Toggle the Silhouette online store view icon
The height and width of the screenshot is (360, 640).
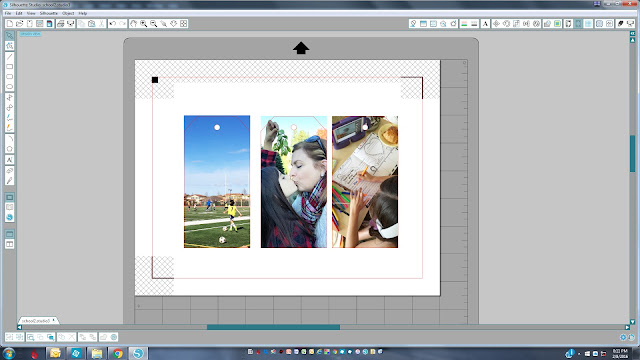[x=9, y=217]
